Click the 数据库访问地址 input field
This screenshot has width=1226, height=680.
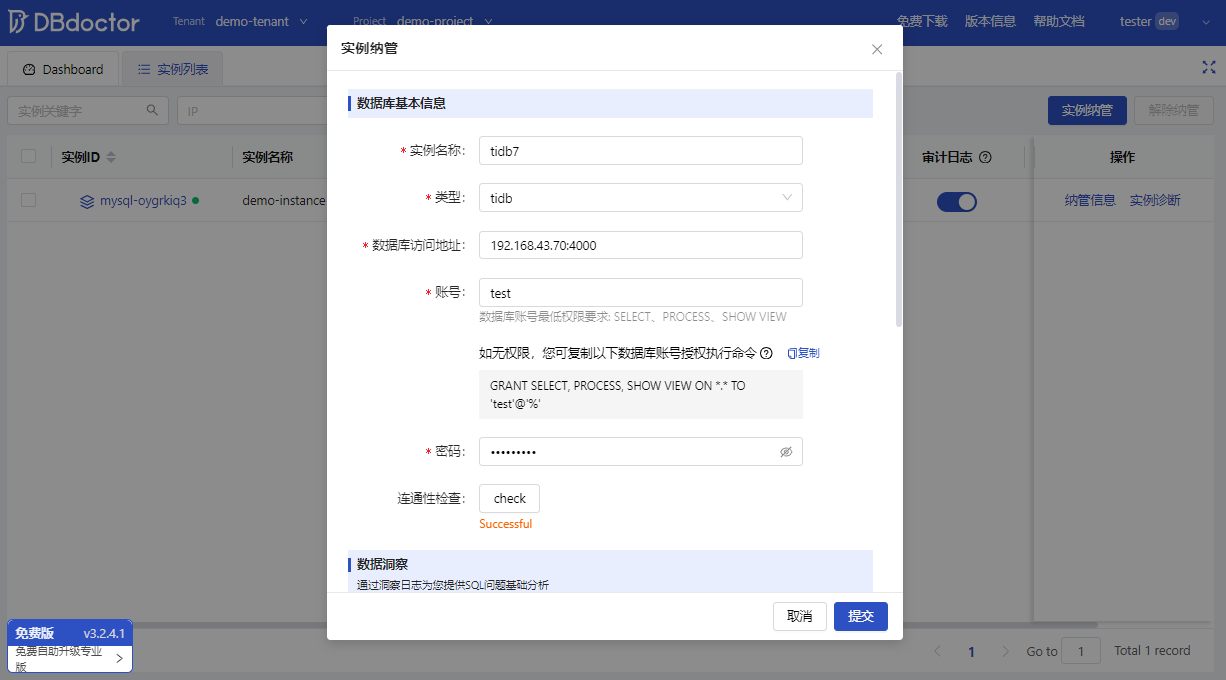coord(641,245)
